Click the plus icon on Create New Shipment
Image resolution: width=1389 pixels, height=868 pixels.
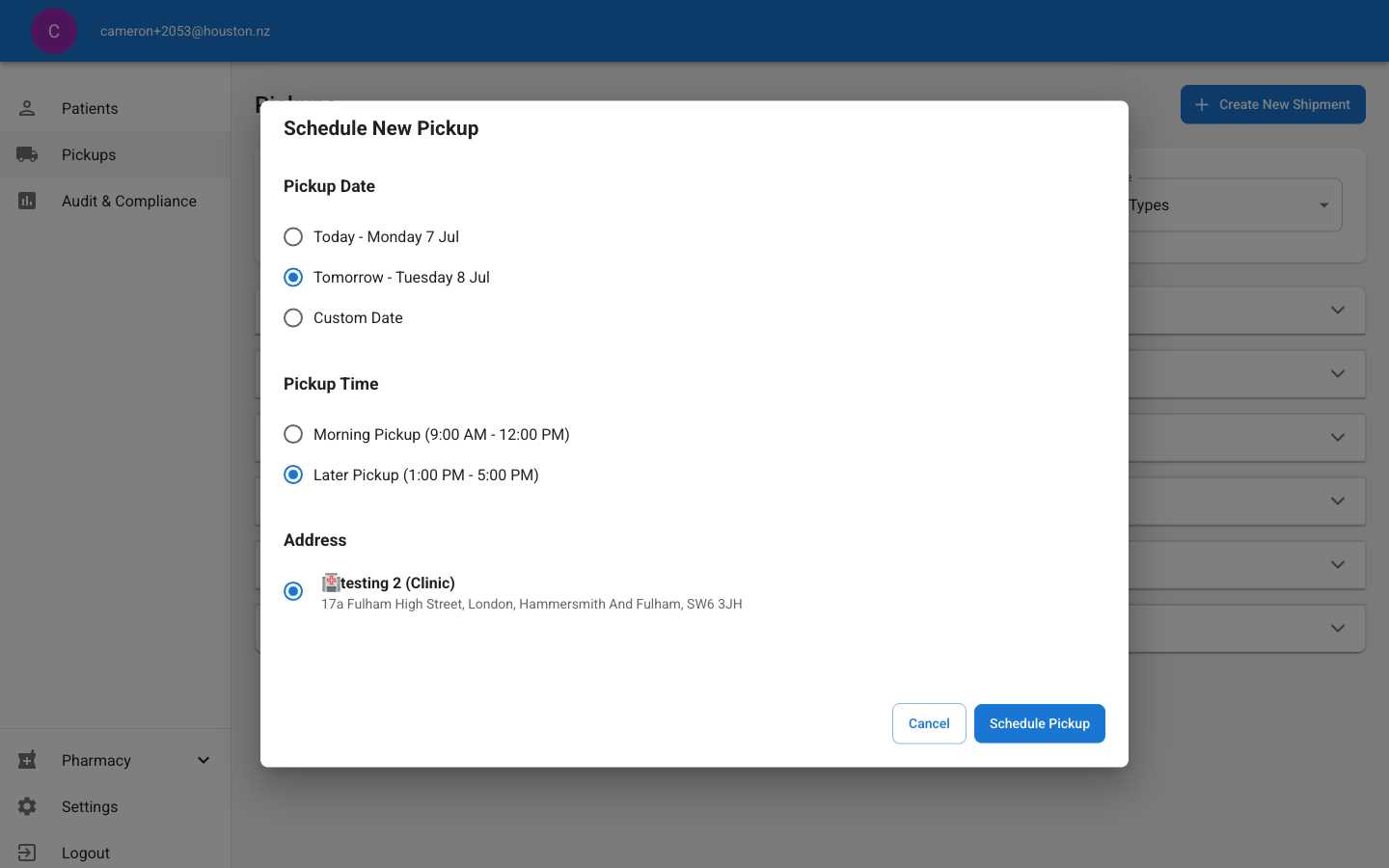[1202, 104]
